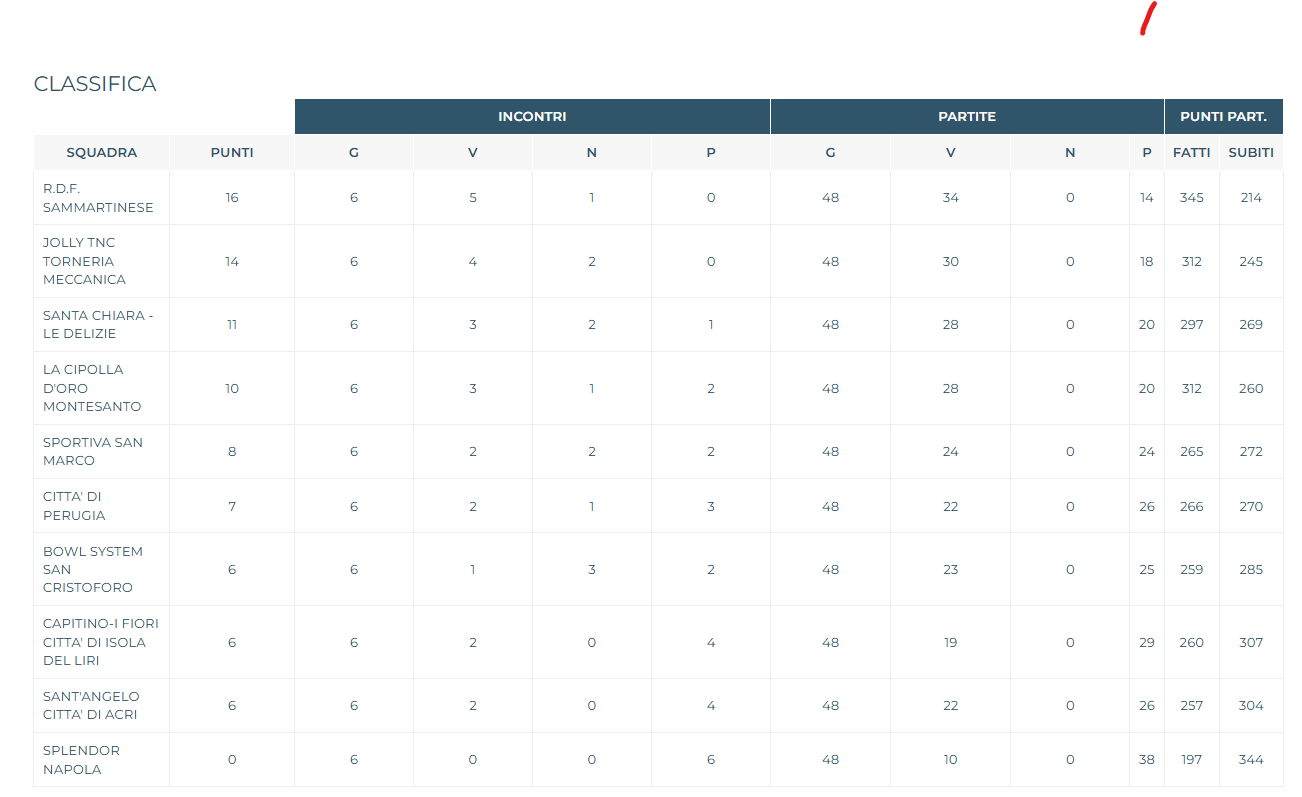Open the CITTA' DI PERUGIA team link

coord(74,506)
